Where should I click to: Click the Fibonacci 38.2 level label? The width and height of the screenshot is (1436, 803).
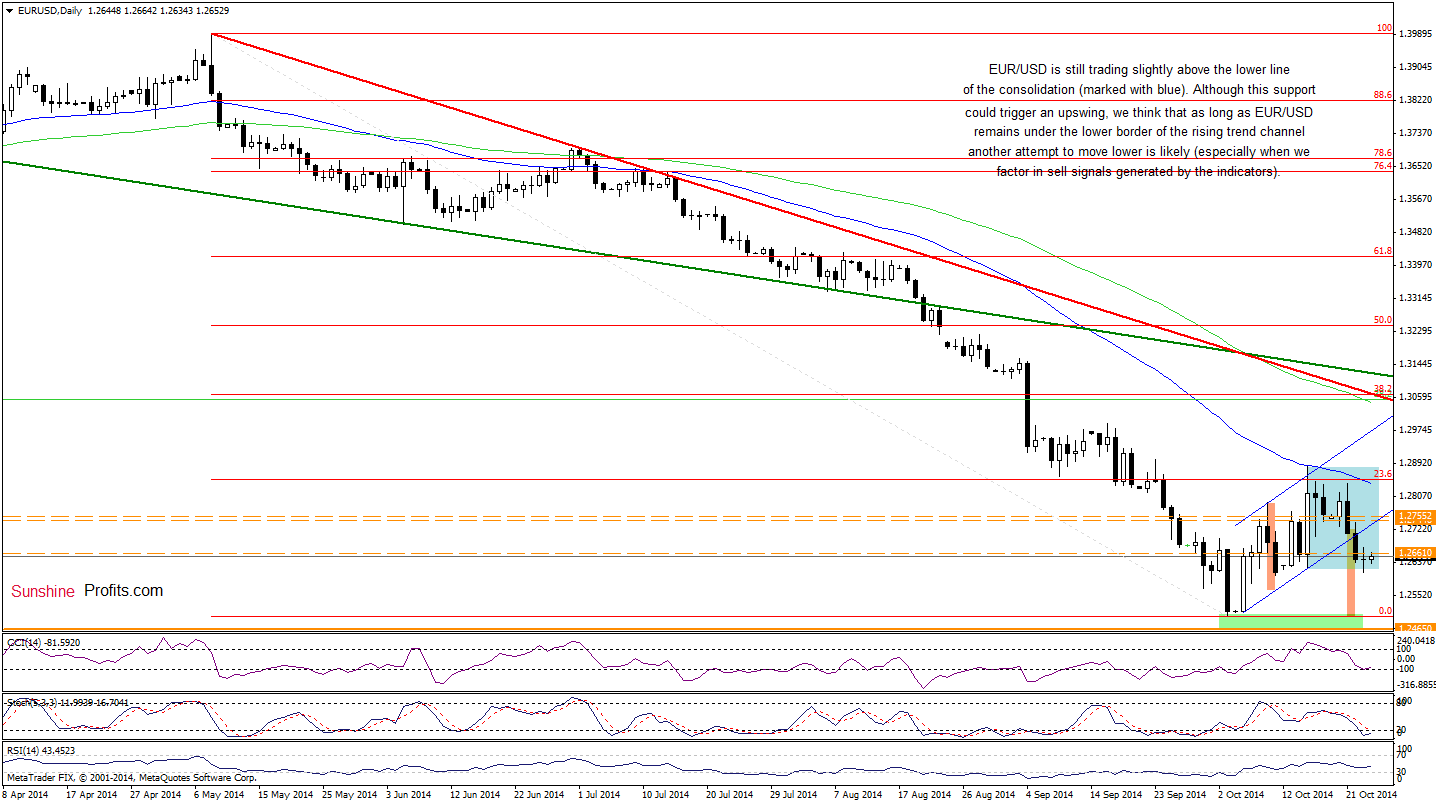point(1382,389)
